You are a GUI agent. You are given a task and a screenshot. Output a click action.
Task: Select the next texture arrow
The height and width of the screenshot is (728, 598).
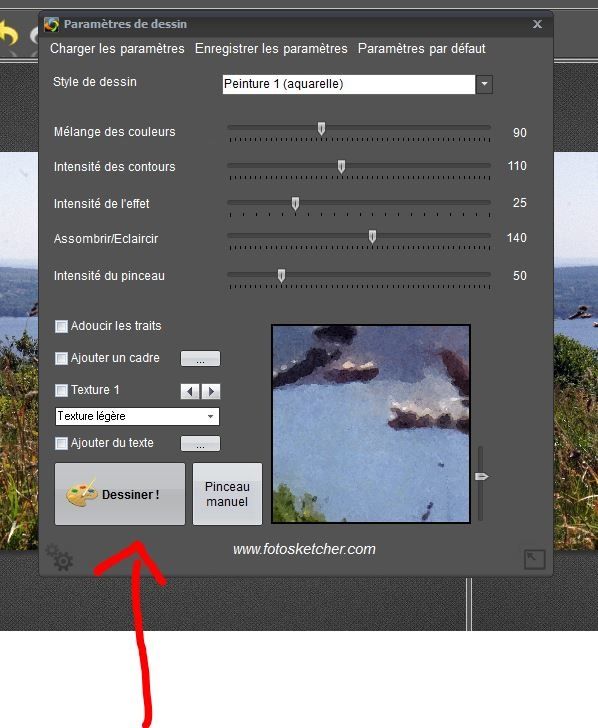click(211, 391)
